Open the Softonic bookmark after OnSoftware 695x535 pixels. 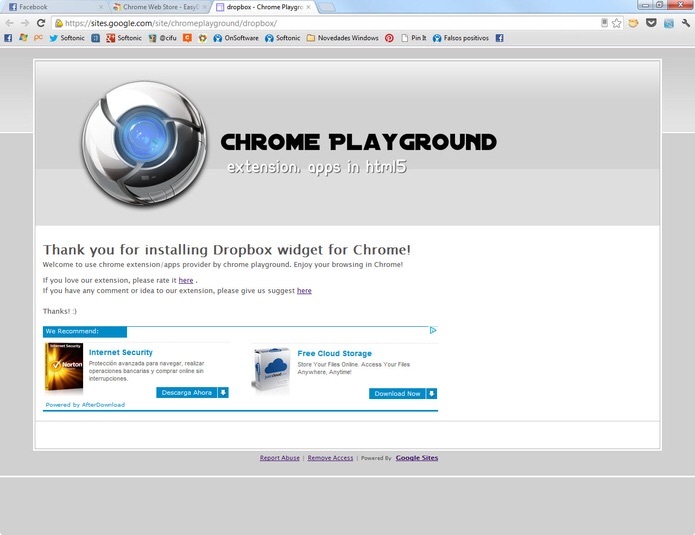pyautogui.click(x=283, y=38)
